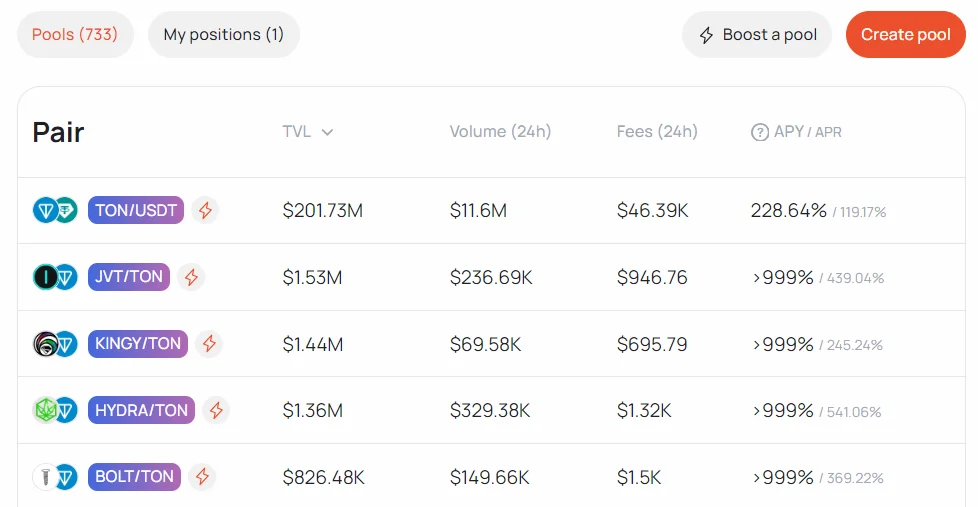Click the HYDRA/TON token pair icons
The height and width of the screenshot is (507, 978).
pyautogui.click(x=55, y=410)
